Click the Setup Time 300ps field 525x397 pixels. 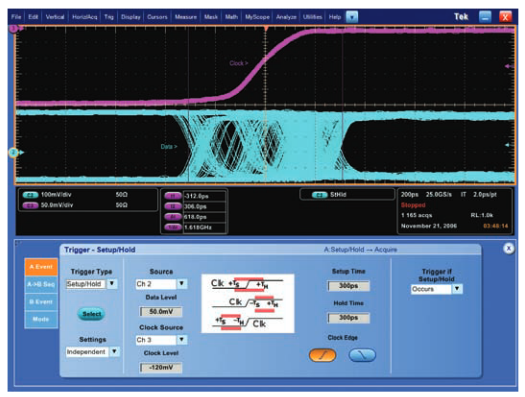[349, 286]
